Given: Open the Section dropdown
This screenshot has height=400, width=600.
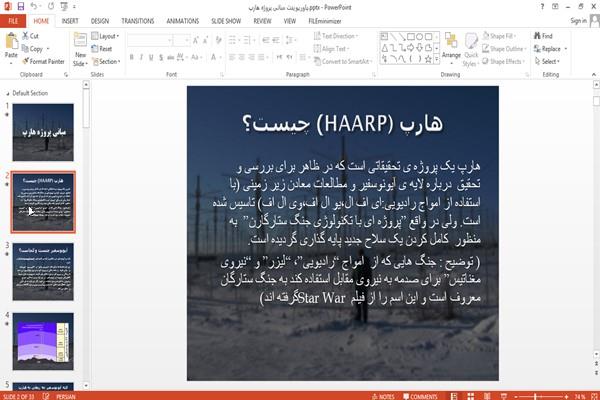Looking at the screenshot, I should [x=106, y=61].
